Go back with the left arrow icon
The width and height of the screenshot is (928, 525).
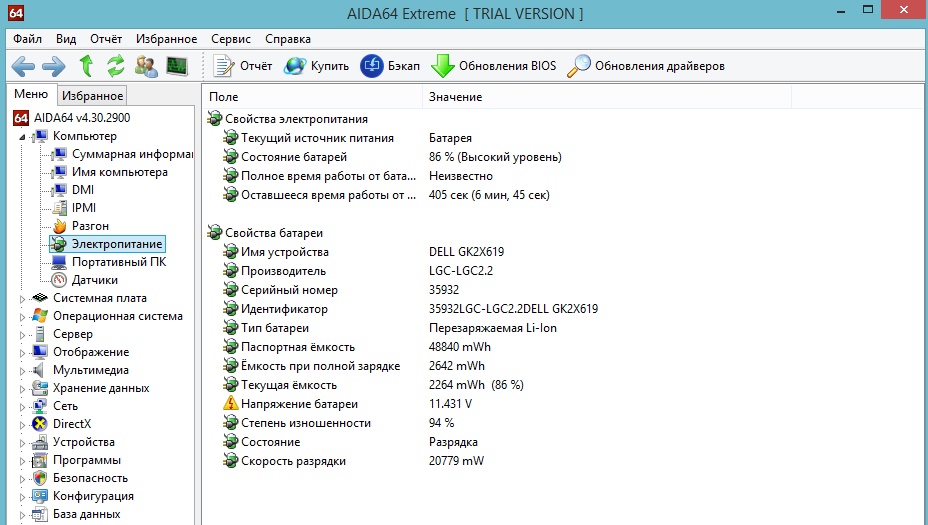point(23,66)
